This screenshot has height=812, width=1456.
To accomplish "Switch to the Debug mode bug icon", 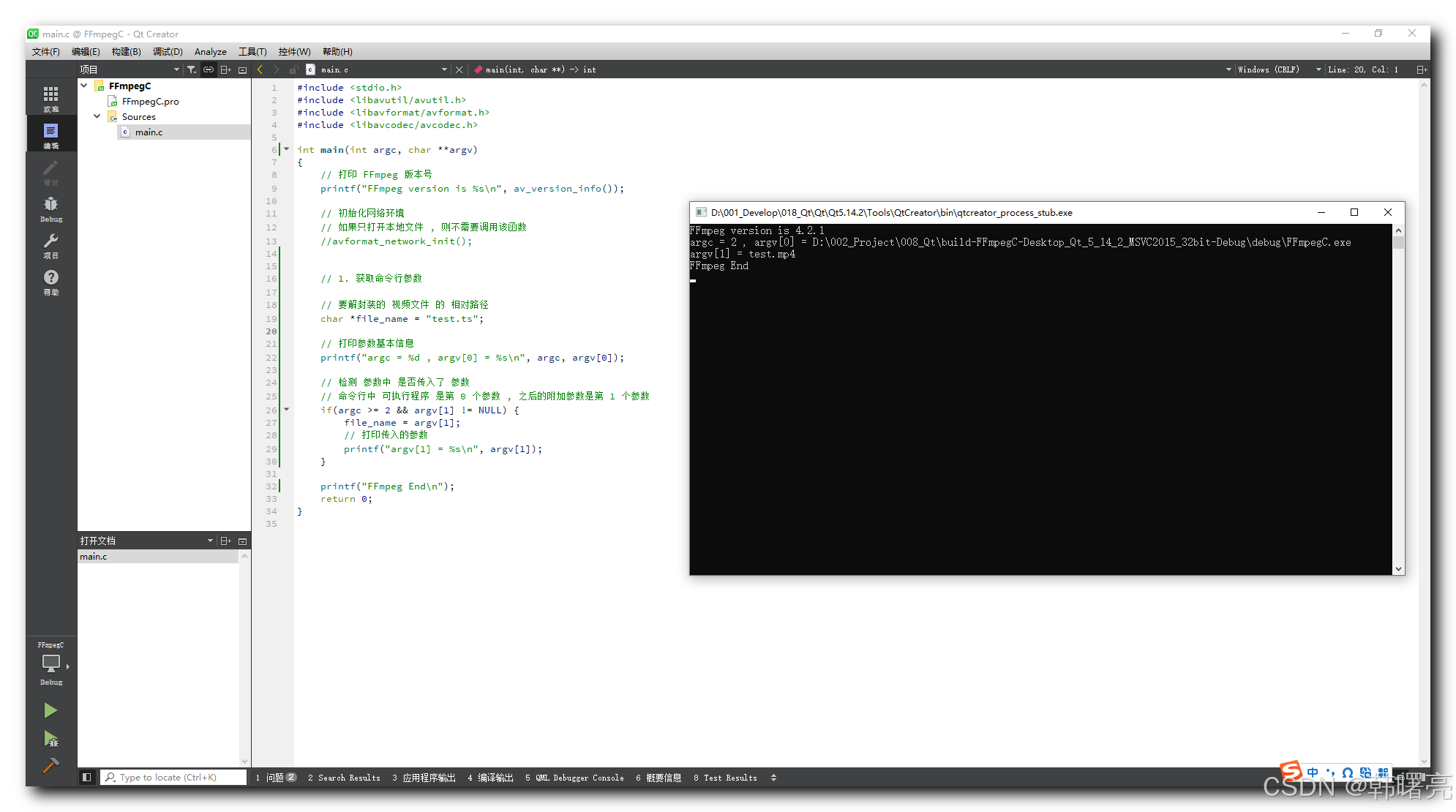I will tap(50, 208).
